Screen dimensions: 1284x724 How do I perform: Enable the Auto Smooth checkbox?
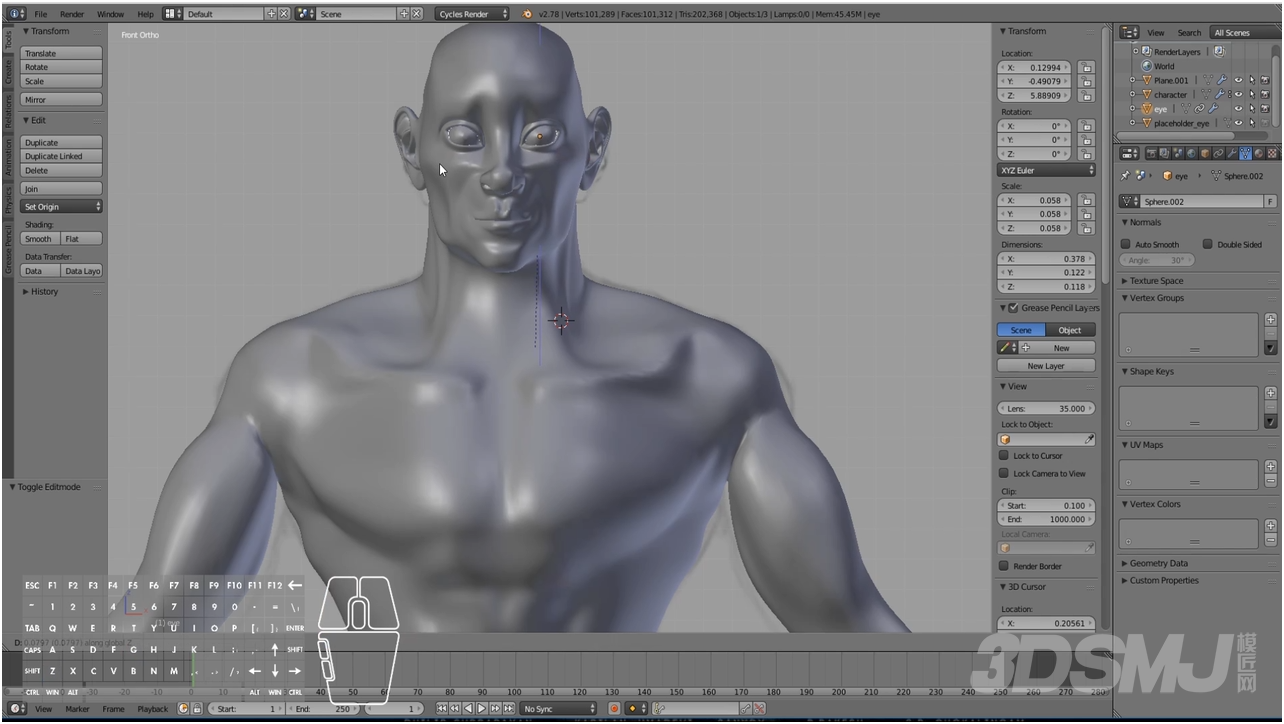1126,244
